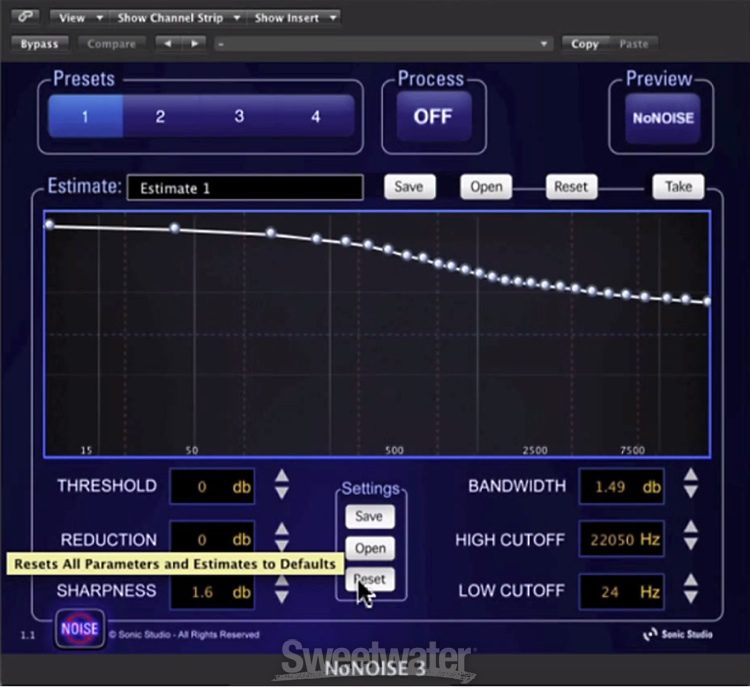The width and height of the screenshot is (750, 690).
Task: Save settings in Settings panel
Action: [370, 516]
